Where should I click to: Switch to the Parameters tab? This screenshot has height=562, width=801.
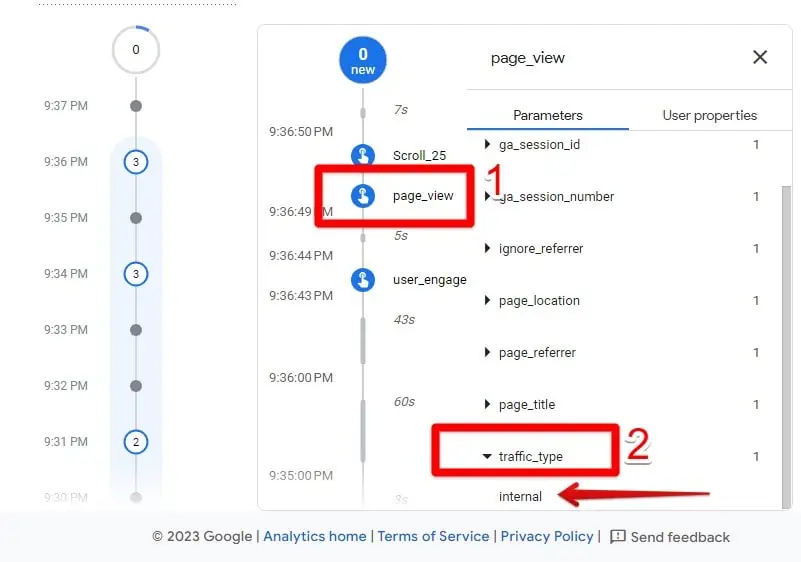tap(547, 115)
